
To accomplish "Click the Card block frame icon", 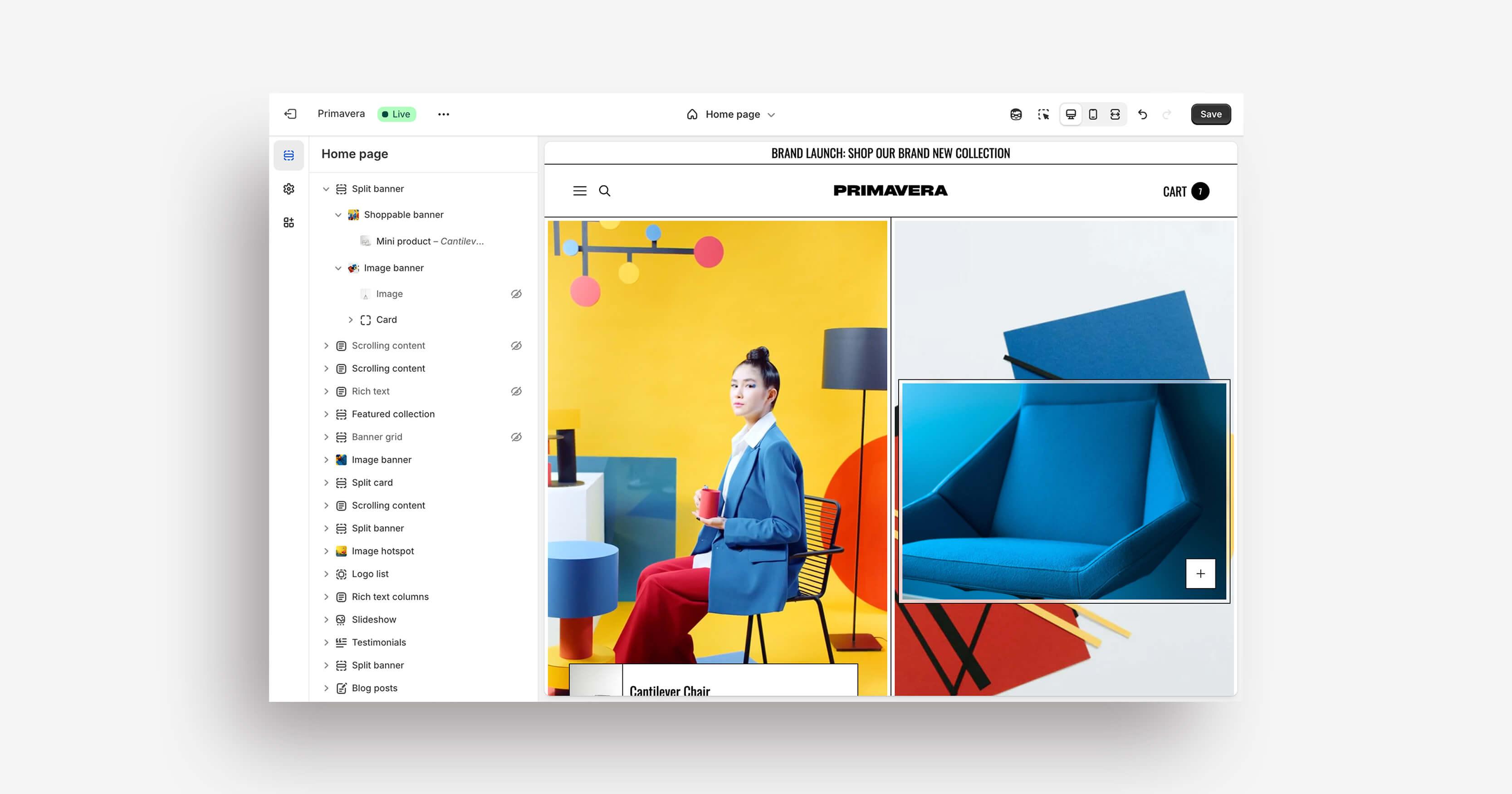I will 366,320.
